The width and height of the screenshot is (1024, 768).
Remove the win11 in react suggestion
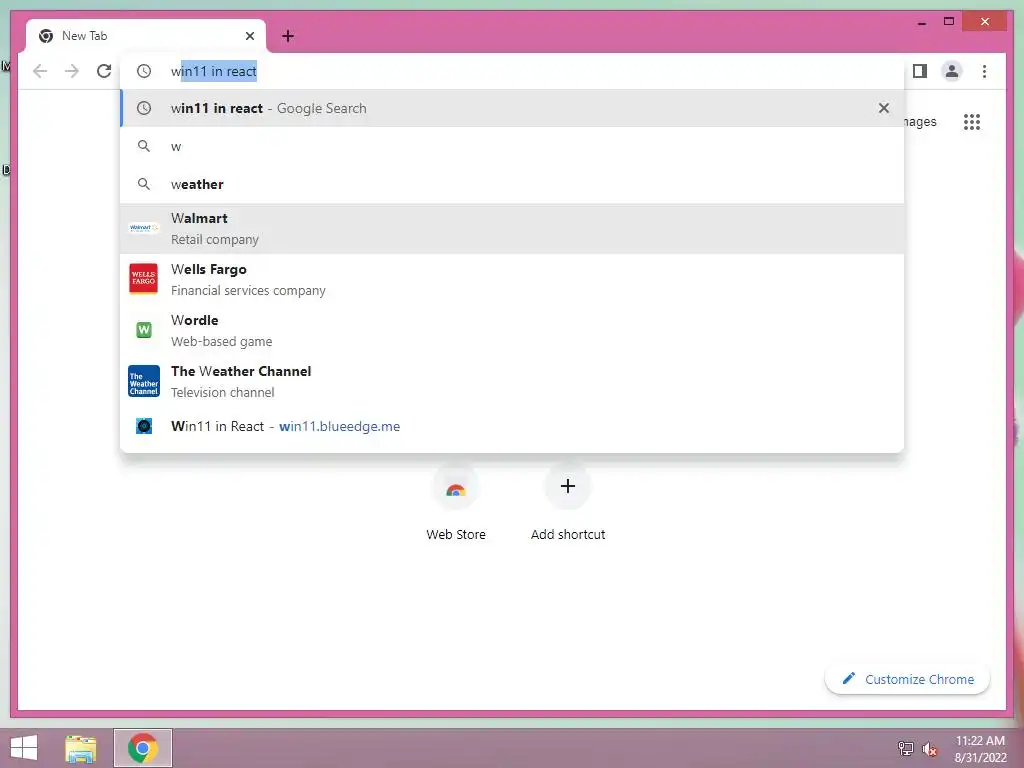tap(884, 108)
